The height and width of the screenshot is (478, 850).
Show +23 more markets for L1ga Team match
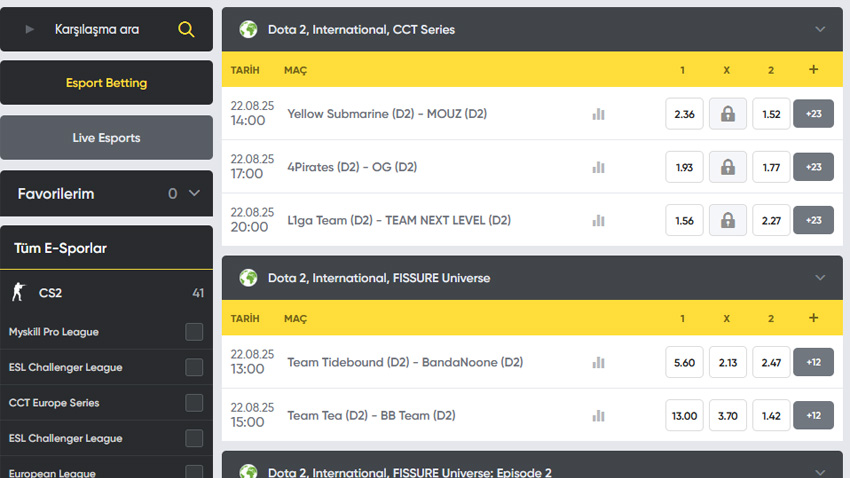click(813, 220)
